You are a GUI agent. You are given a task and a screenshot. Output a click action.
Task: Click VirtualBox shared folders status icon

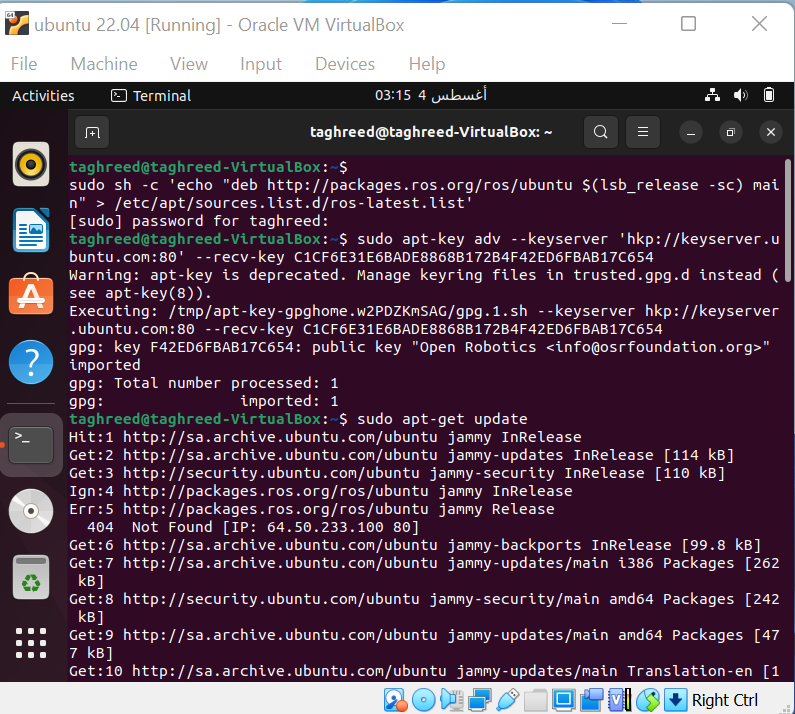click(x=535, y=700)
